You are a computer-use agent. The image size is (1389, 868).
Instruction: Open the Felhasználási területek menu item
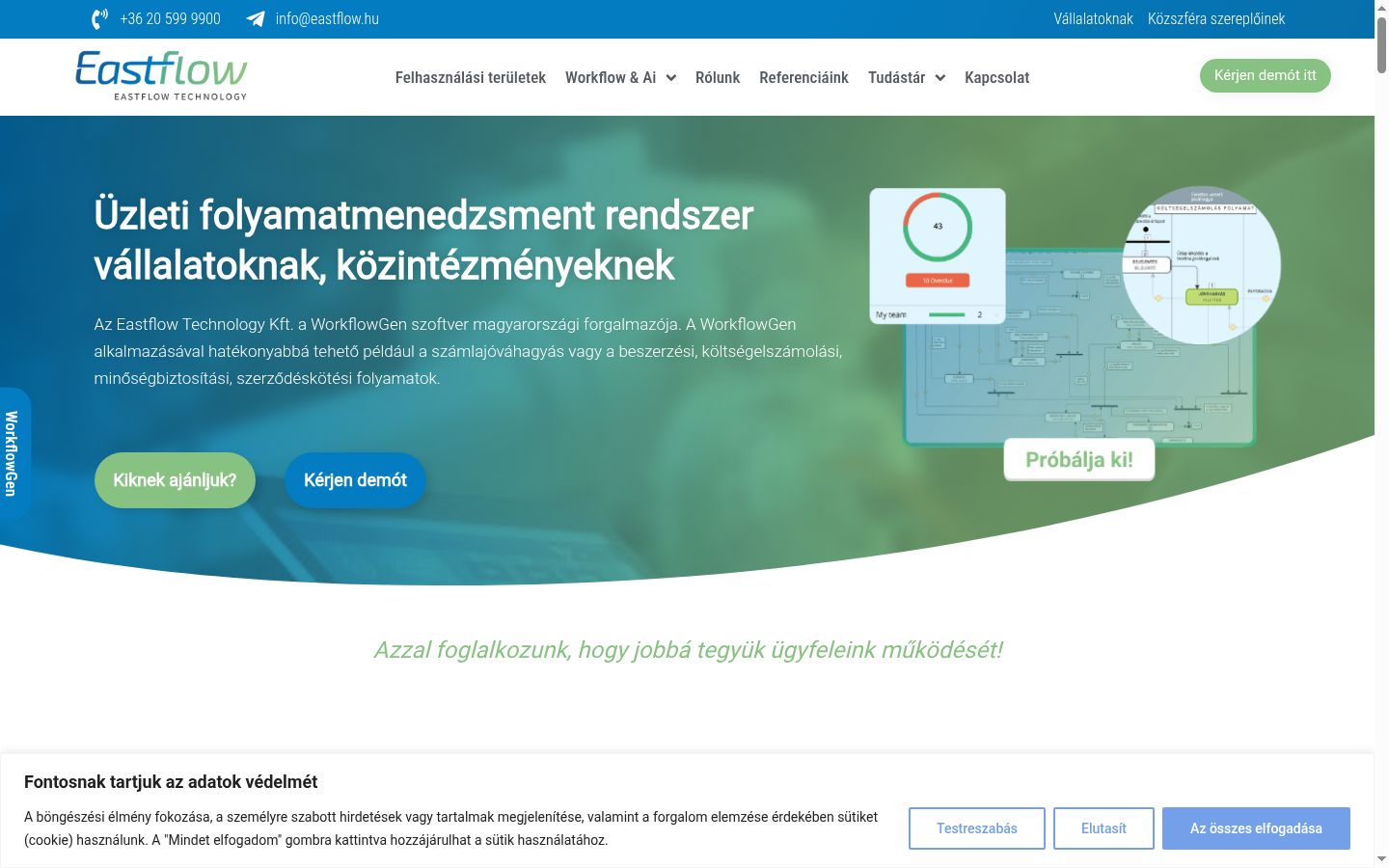pyautogui.click(x=471, y=77)
